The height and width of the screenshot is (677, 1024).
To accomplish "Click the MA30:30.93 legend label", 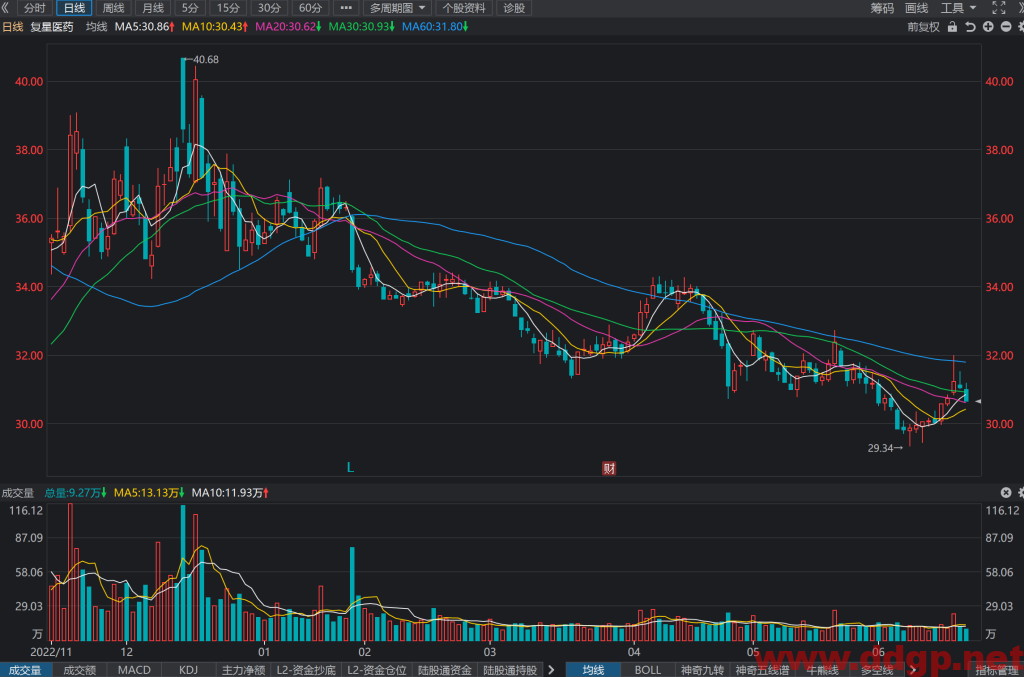I will pos(361,27).
